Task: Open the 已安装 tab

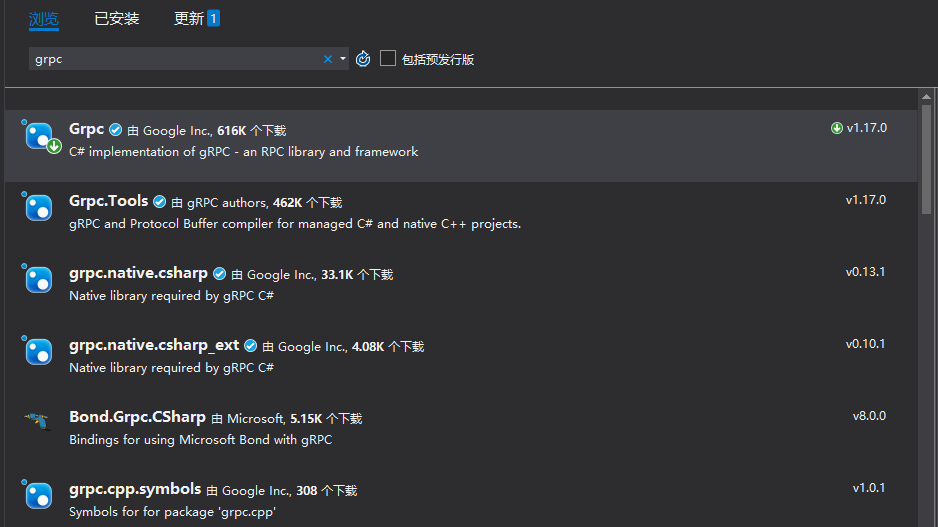Action: click(117, 19)
